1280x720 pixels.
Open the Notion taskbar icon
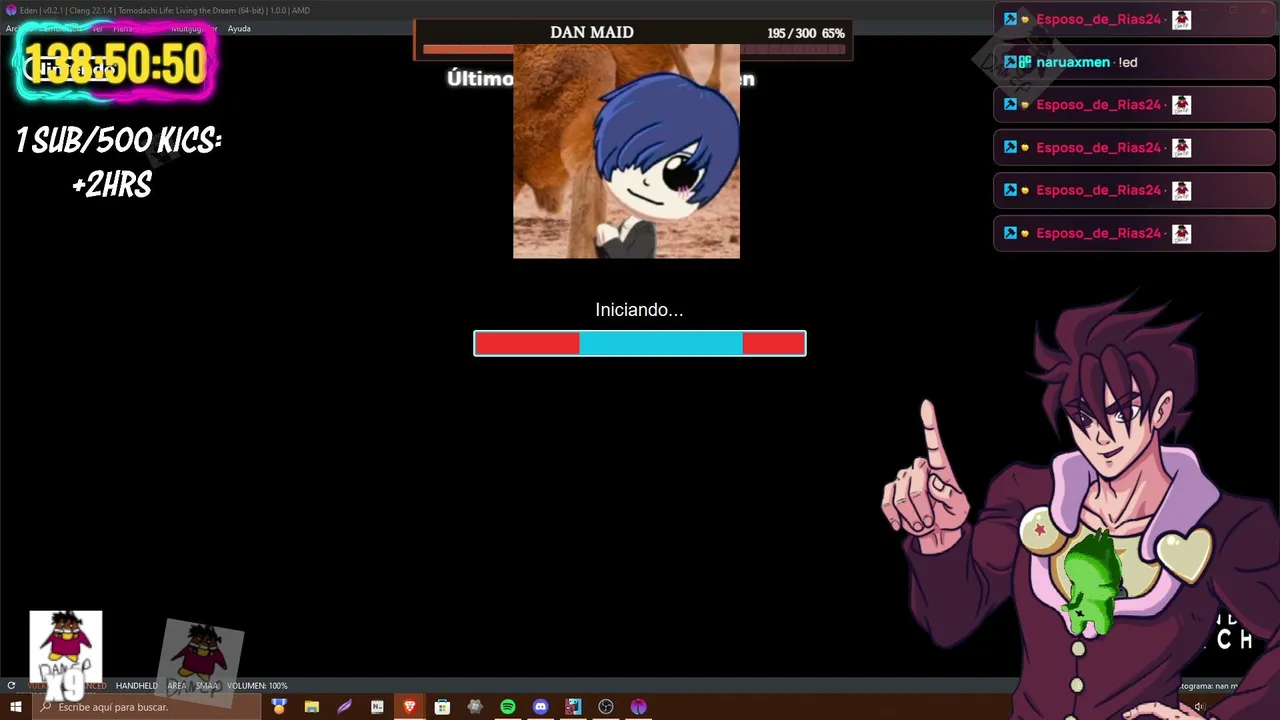pos(377,707)
